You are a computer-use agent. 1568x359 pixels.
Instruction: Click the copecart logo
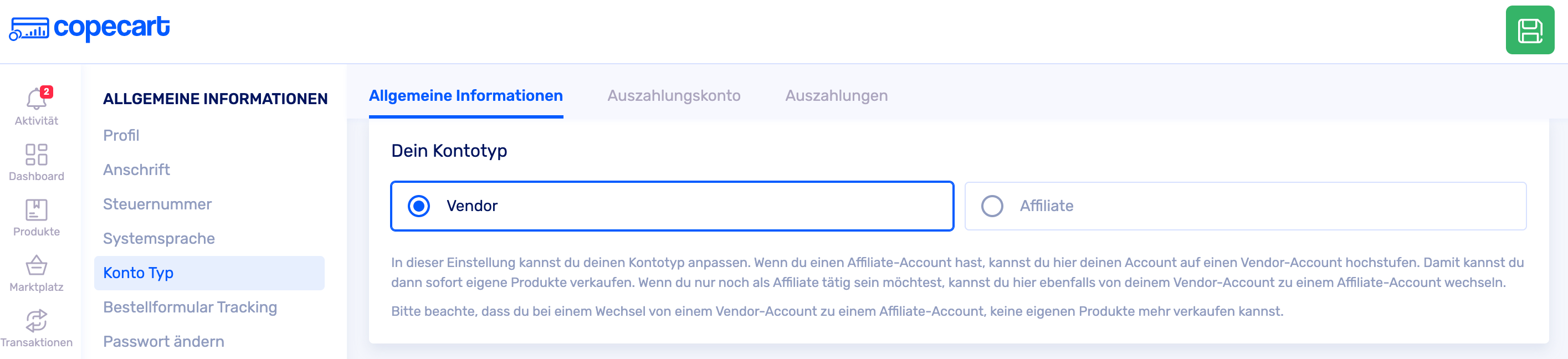point(89,28)
